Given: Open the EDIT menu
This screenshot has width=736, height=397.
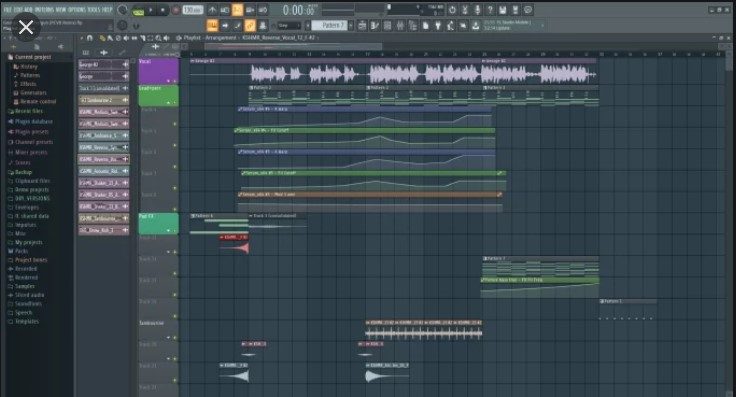Looking at the screenshot, I should (x=18, y=9).
